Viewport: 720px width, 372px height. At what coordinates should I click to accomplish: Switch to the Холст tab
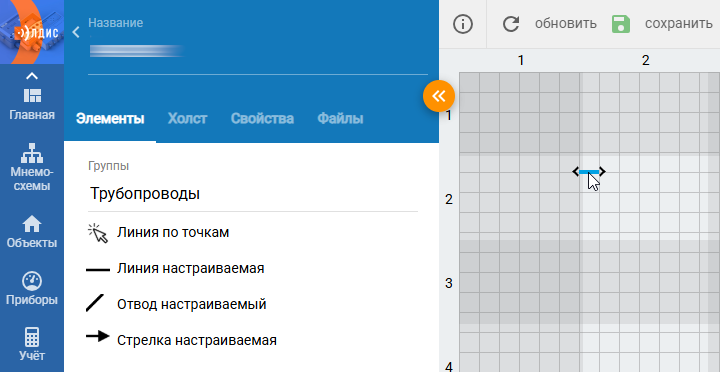tap(187, 118)
